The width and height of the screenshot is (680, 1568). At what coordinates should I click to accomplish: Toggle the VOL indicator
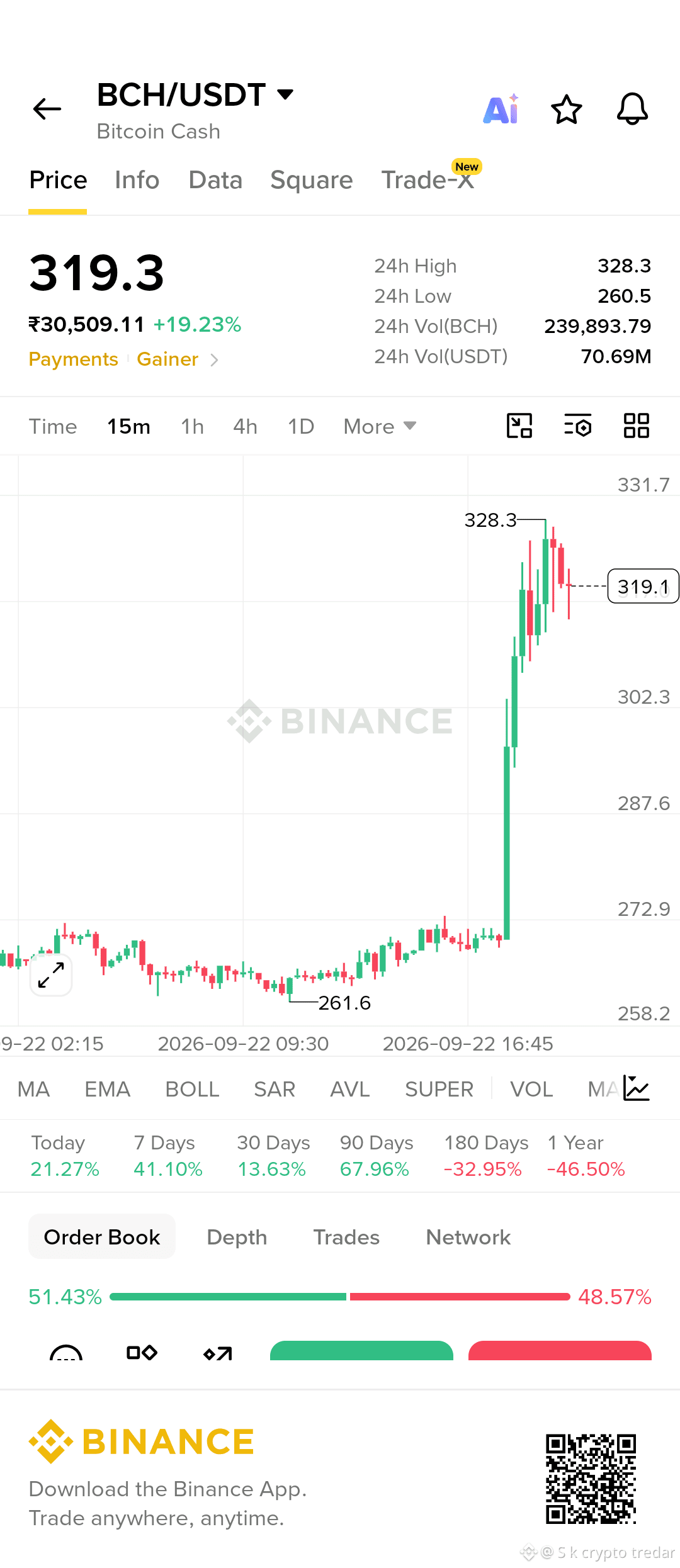click(x=531, y=1089)
